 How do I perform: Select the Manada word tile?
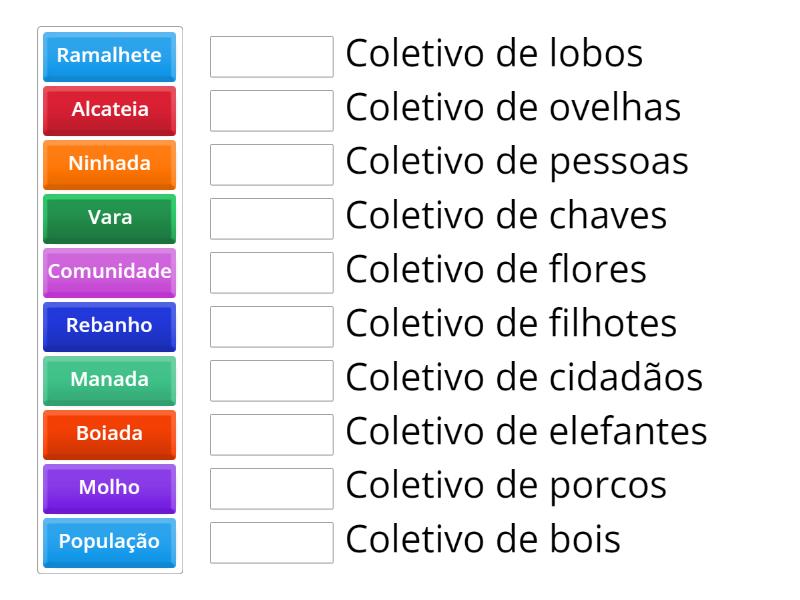coord(108,381)
